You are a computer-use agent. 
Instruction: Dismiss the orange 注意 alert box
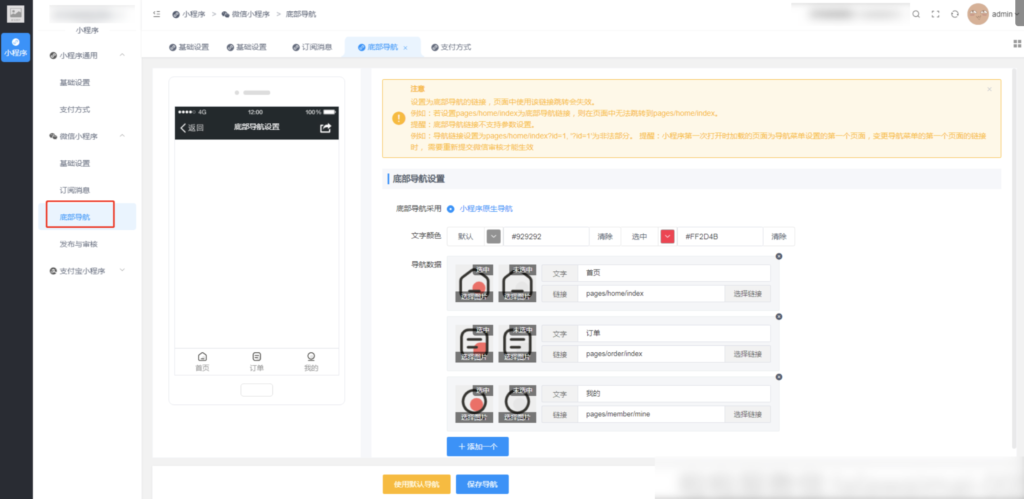[x=989, y=89]
